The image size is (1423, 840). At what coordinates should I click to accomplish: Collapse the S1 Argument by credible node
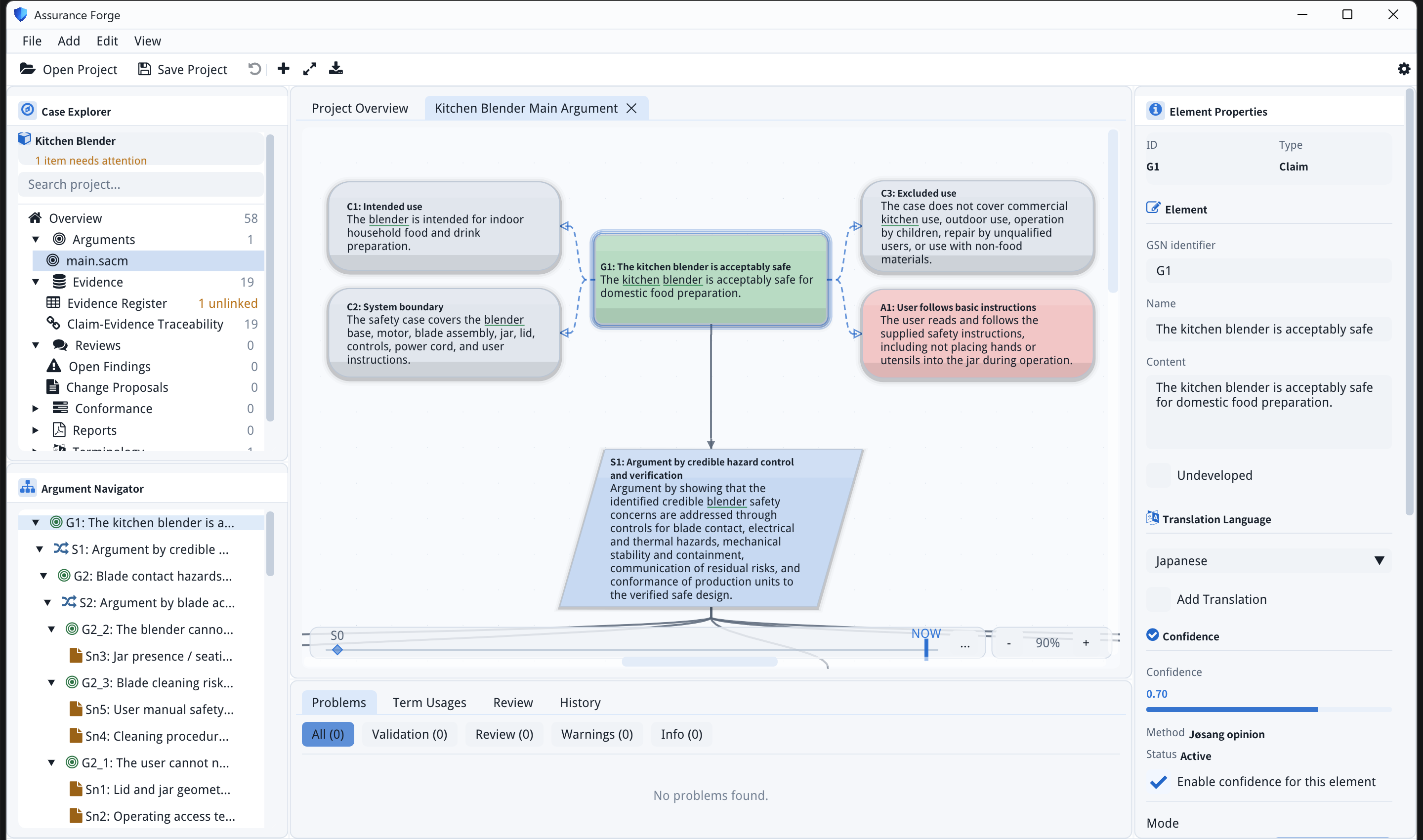pos(40,549)
